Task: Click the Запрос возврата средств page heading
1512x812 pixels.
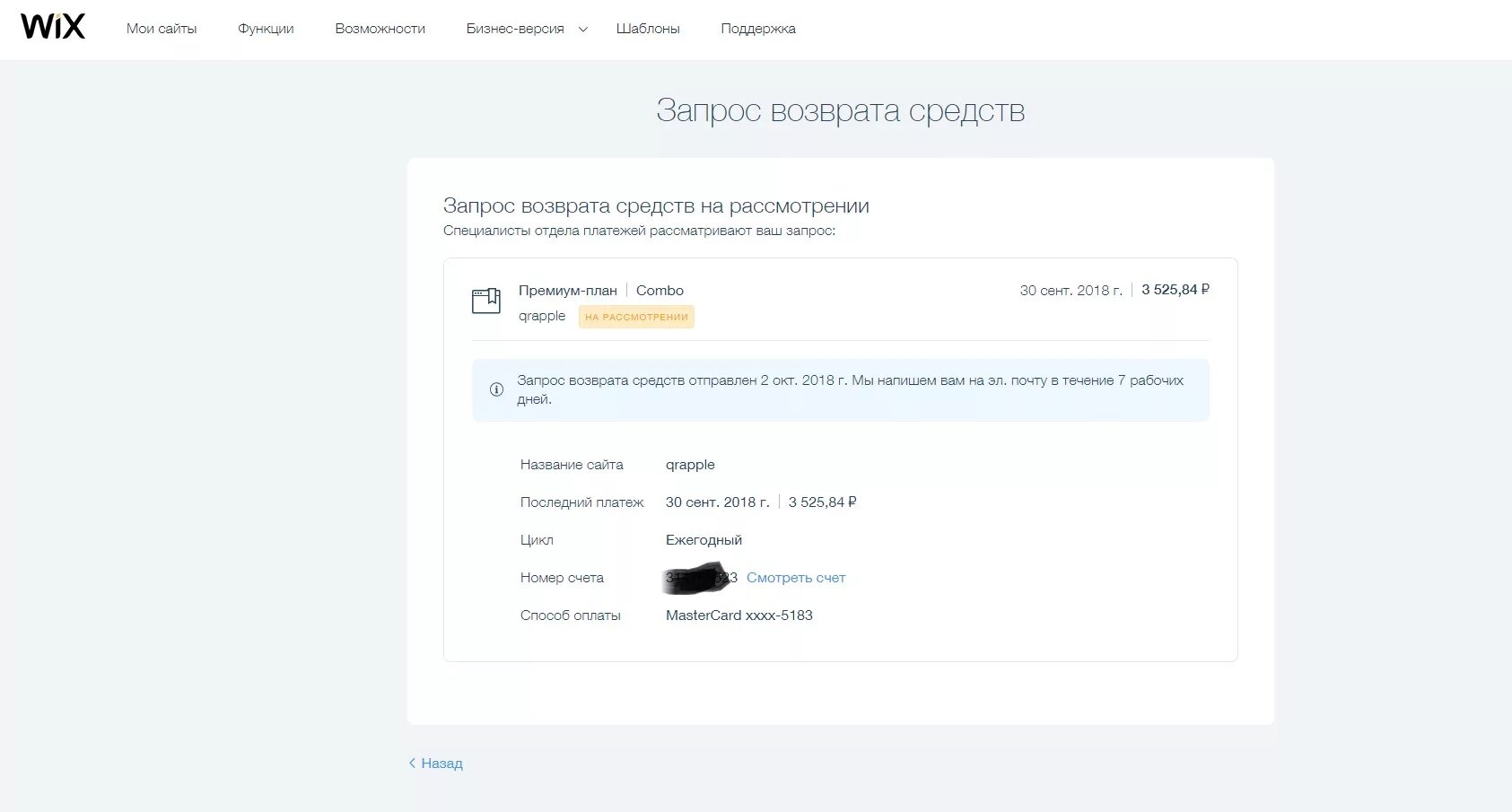Action: [841, 110]
